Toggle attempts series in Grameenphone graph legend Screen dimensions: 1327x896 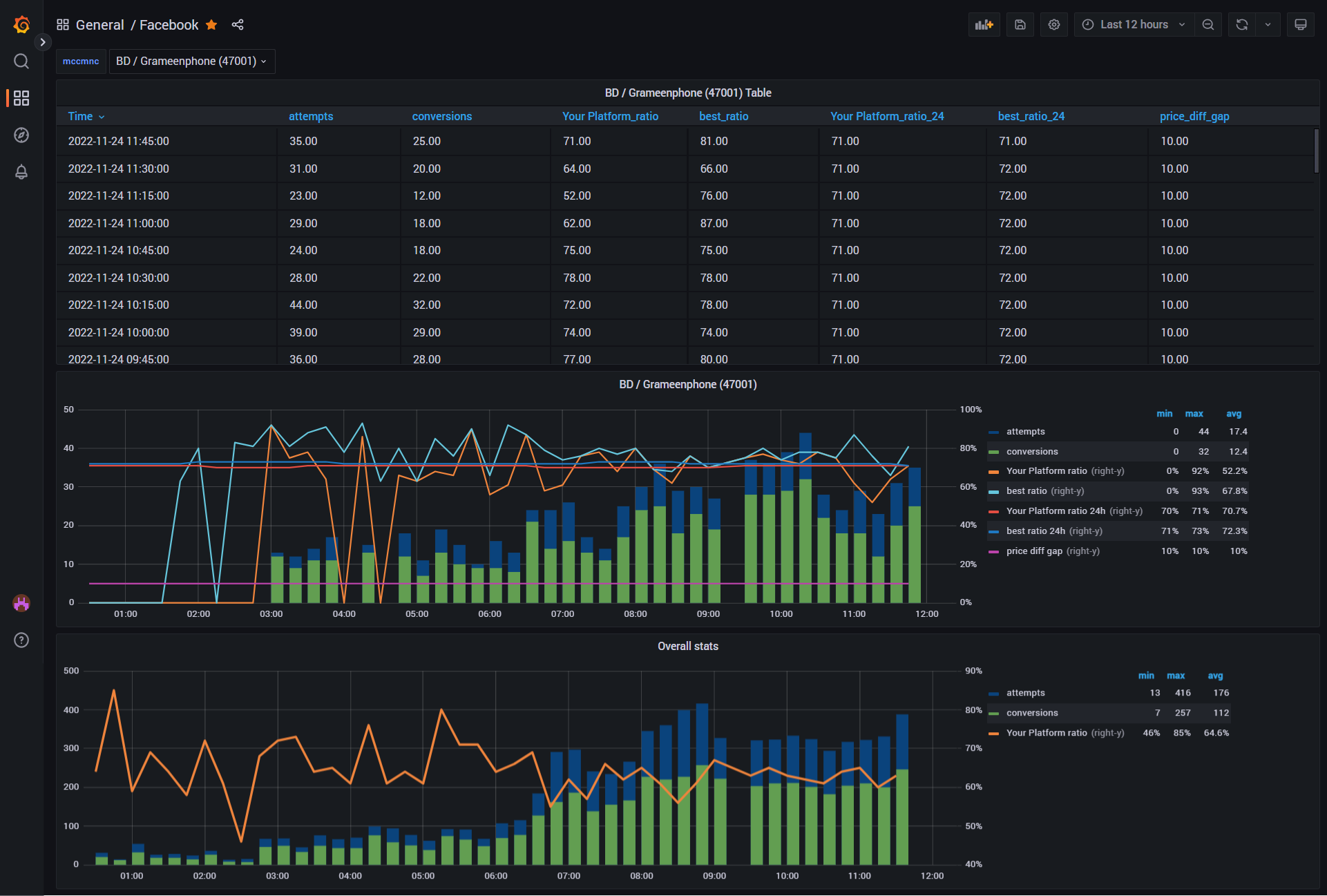pos(1025,431)
